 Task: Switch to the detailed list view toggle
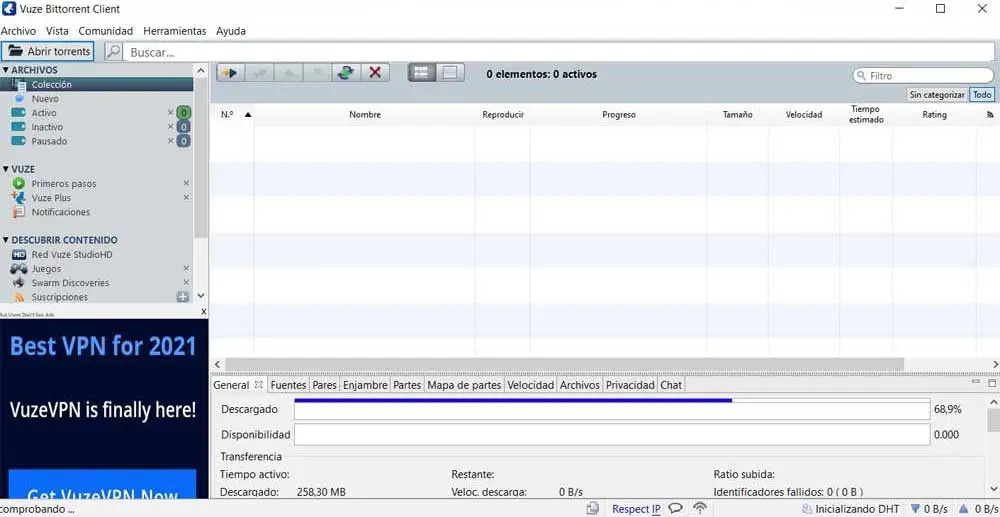(422, 73)
